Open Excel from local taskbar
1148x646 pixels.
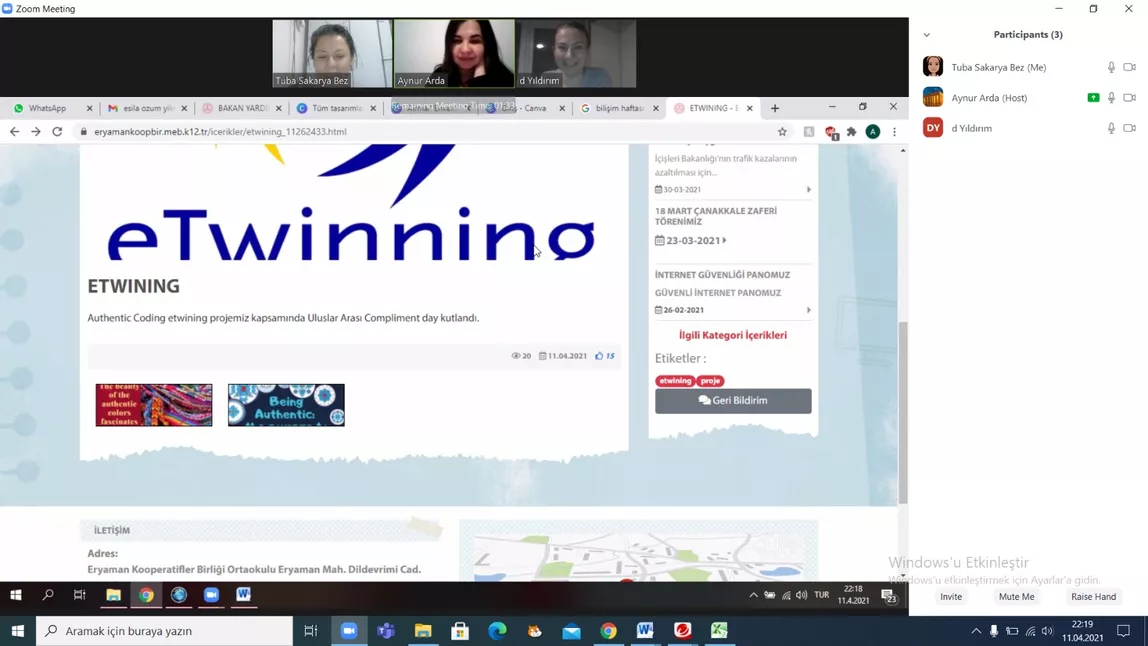coord(720,631)
